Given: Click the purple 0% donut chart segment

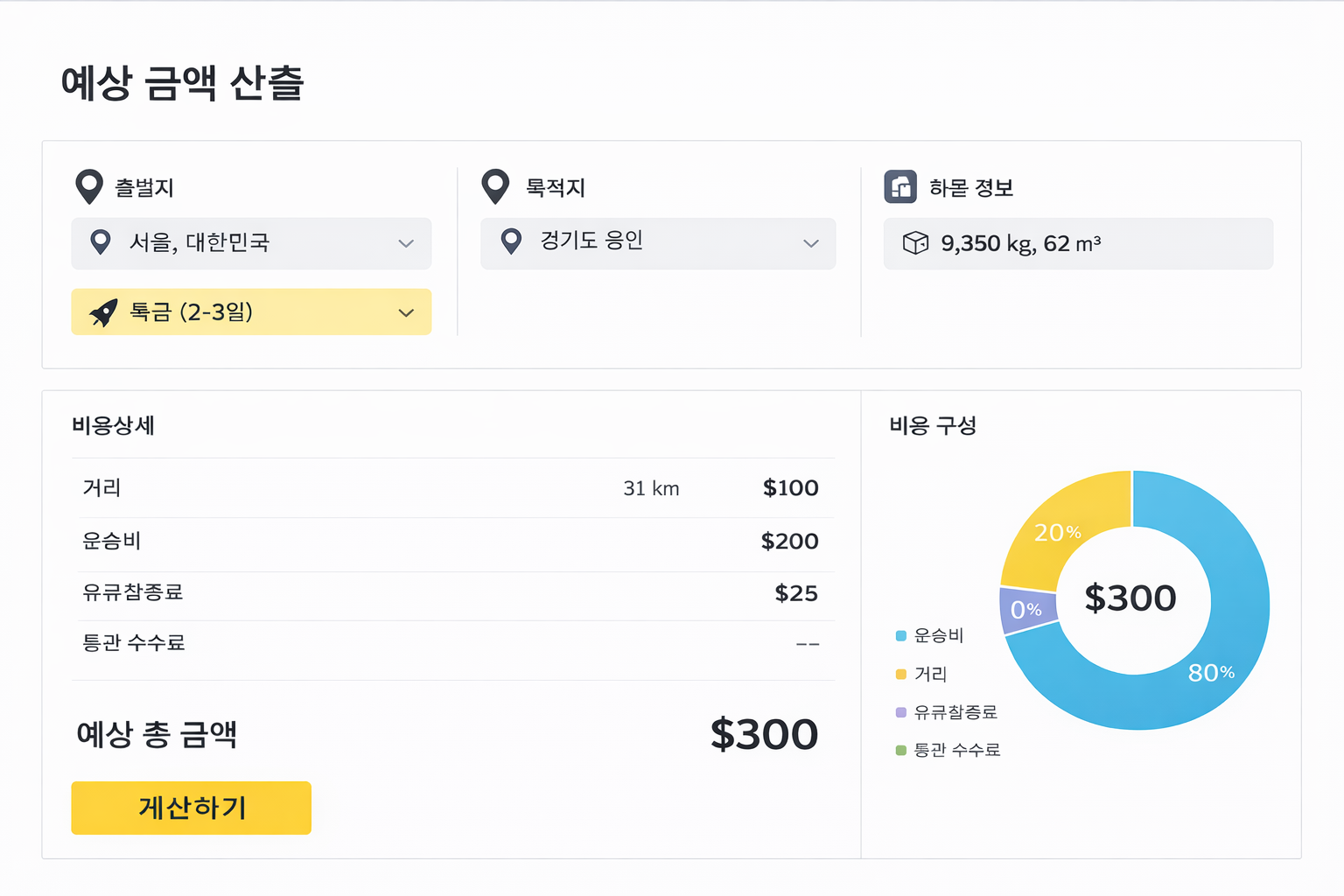Looking at the screenshot, I should [x=1025, y=609].
